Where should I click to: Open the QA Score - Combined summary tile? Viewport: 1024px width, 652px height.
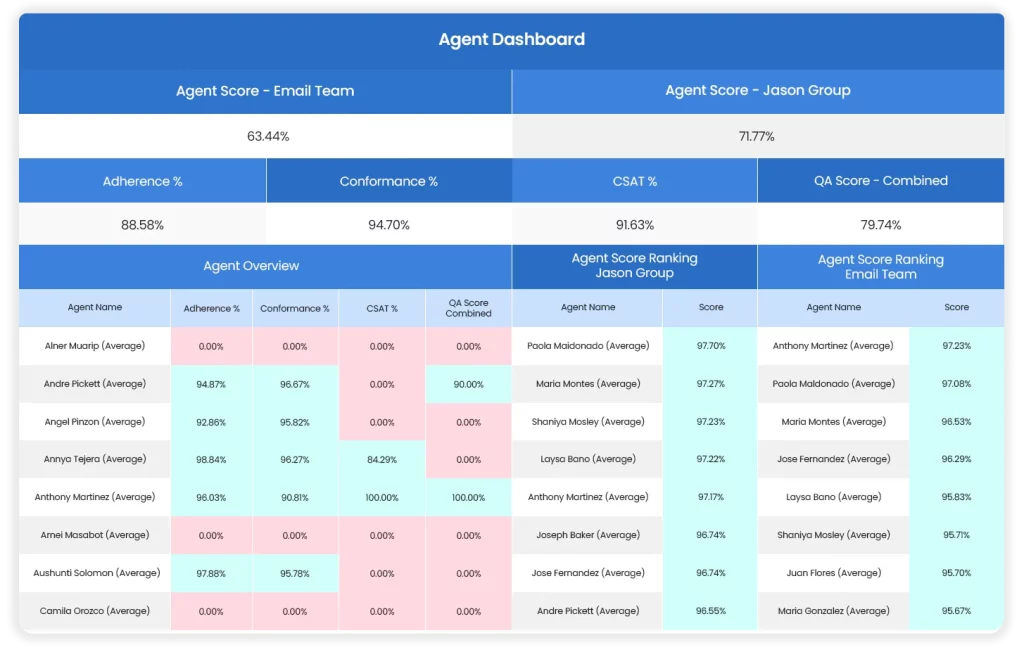(x=880, y=181)
